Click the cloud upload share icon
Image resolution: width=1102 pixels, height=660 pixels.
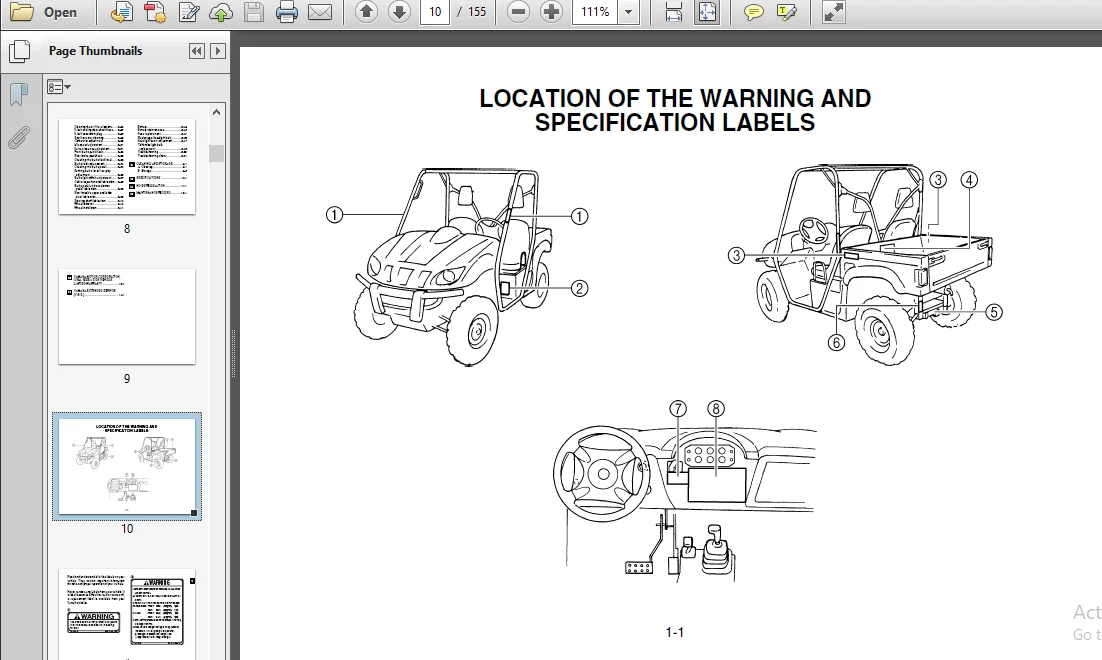pos(221,12)
